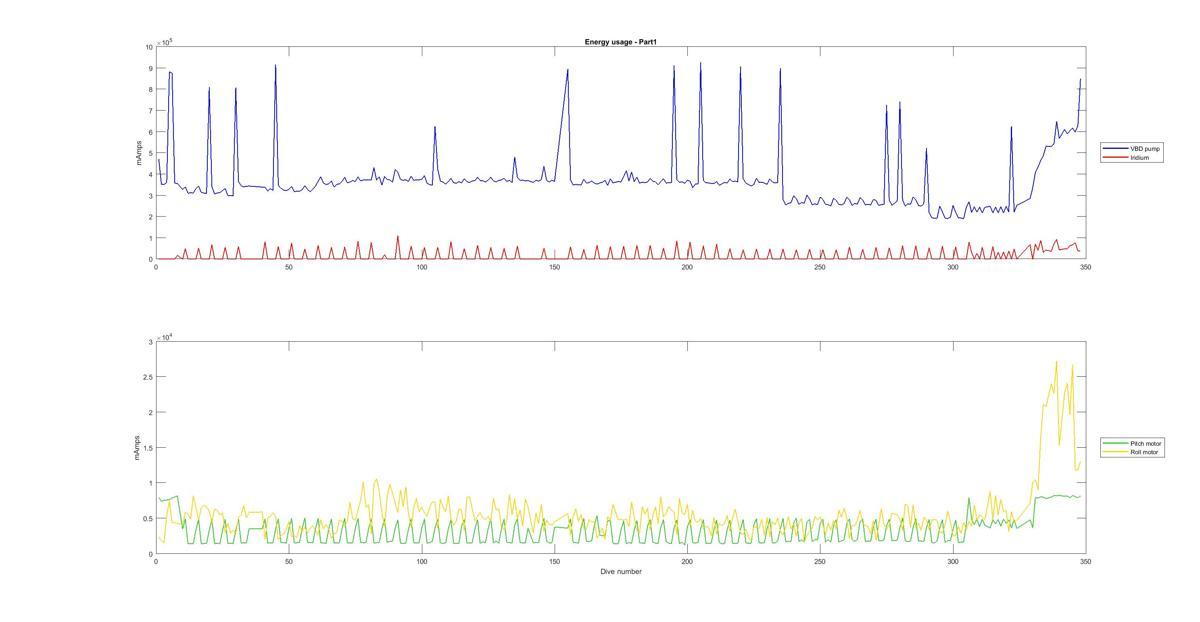The image size is (1200, 622).
Task: Click y-axis tick 10 on the VBD pump plot
Action: click(x=148, y=47)
